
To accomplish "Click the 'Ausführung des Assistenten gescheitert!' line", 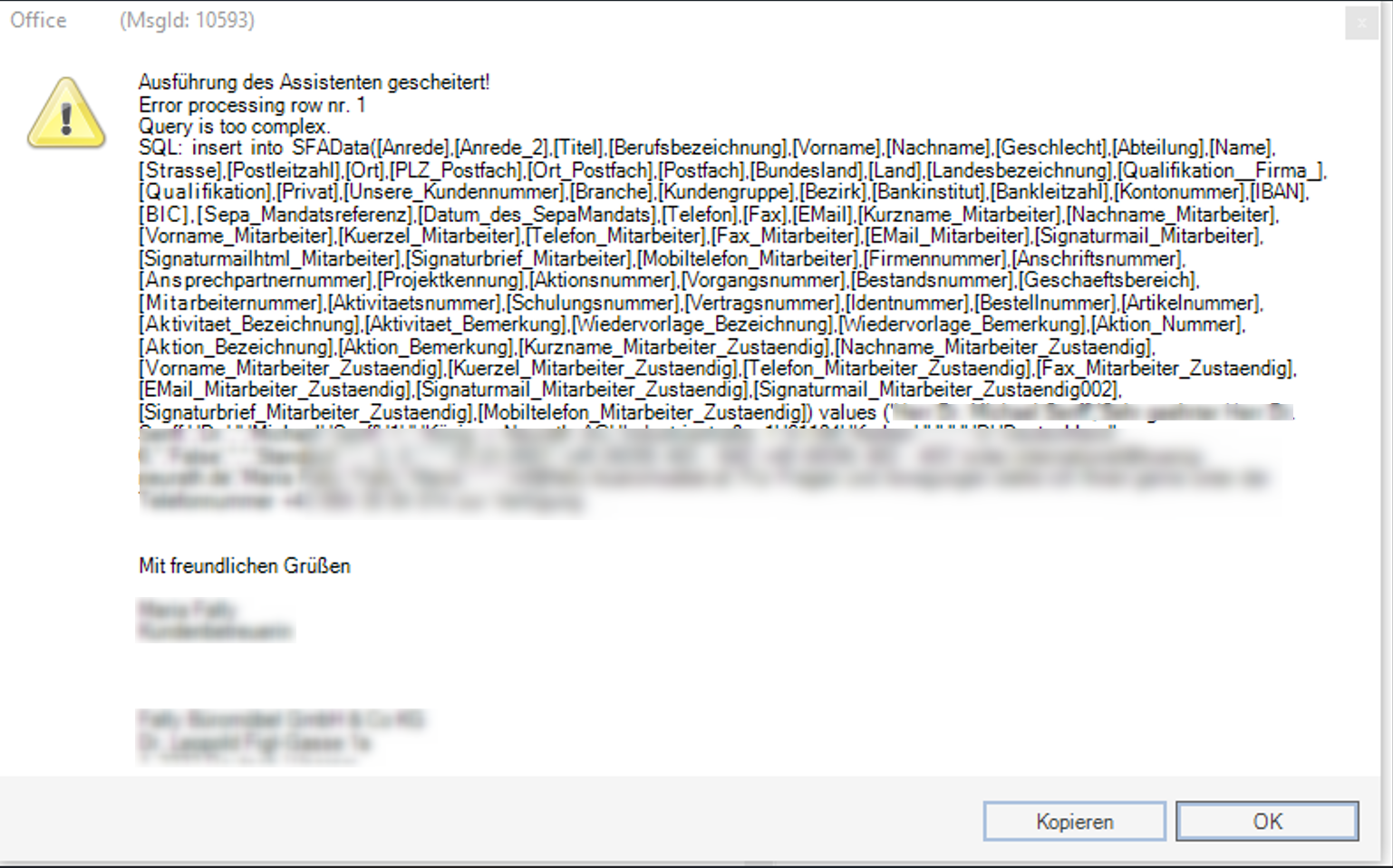I will (x=314, y=82).
